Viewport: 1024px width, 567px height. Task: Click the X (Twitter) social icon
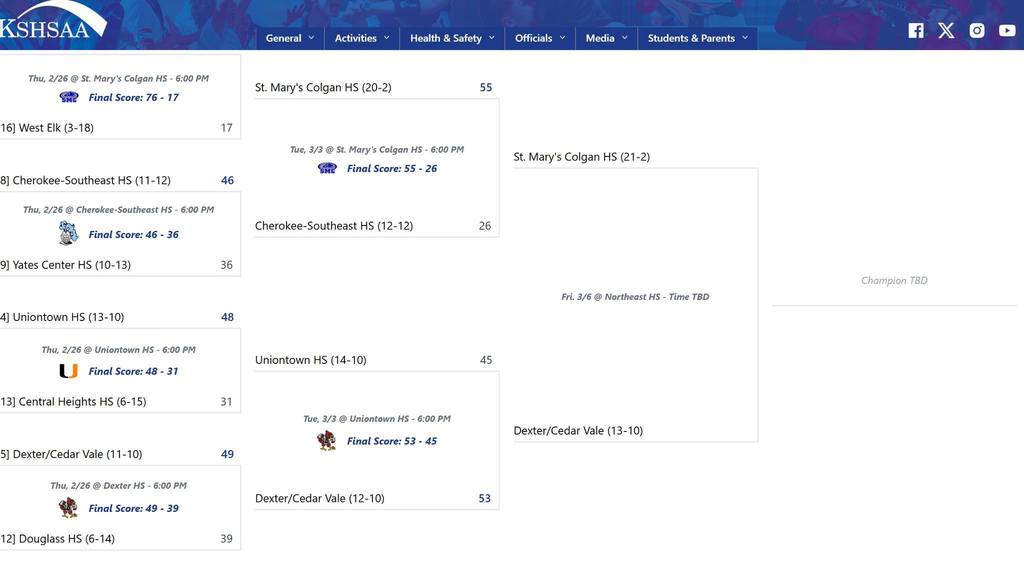pyautogui.click(x=946, y=30)
